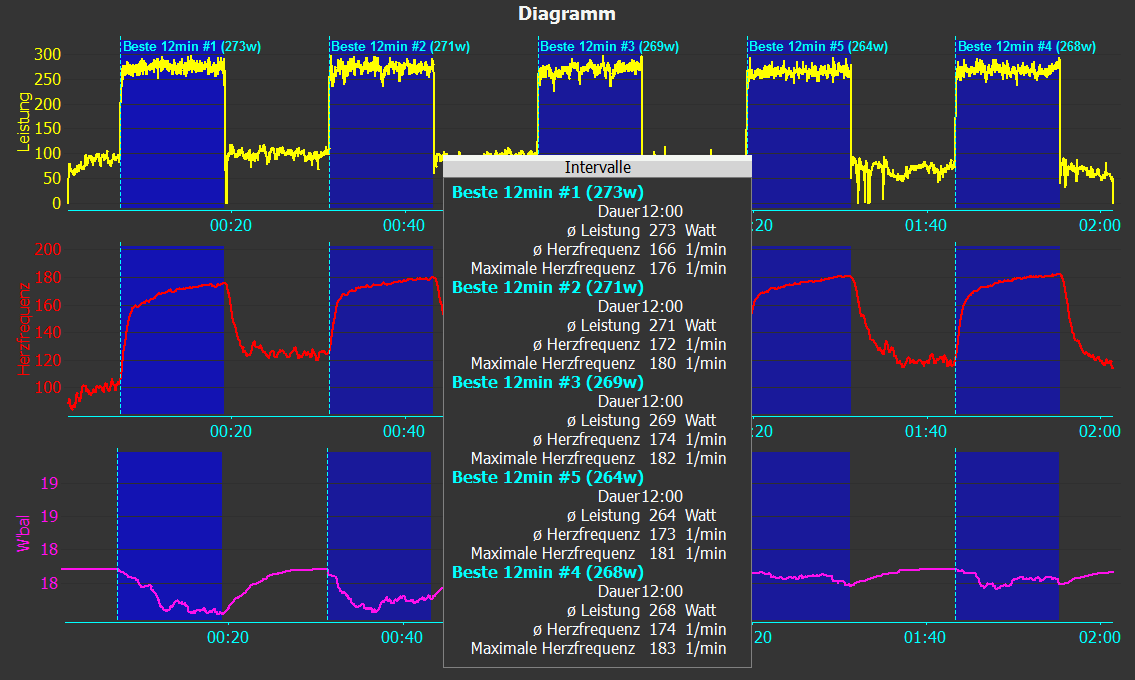Image resolution: width=1135 pixels, height=680 pixels.
Task: Click the Beste 12min #5 label above power chart
Action: click(818, 46)
